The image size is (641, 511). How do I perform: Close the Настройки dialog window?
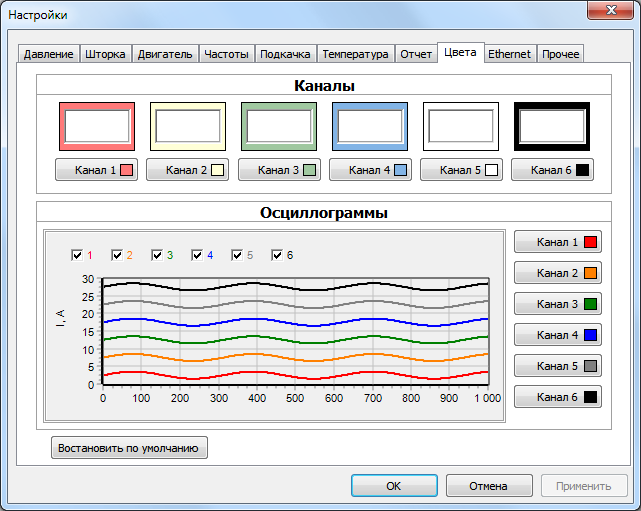pos(611,10)
